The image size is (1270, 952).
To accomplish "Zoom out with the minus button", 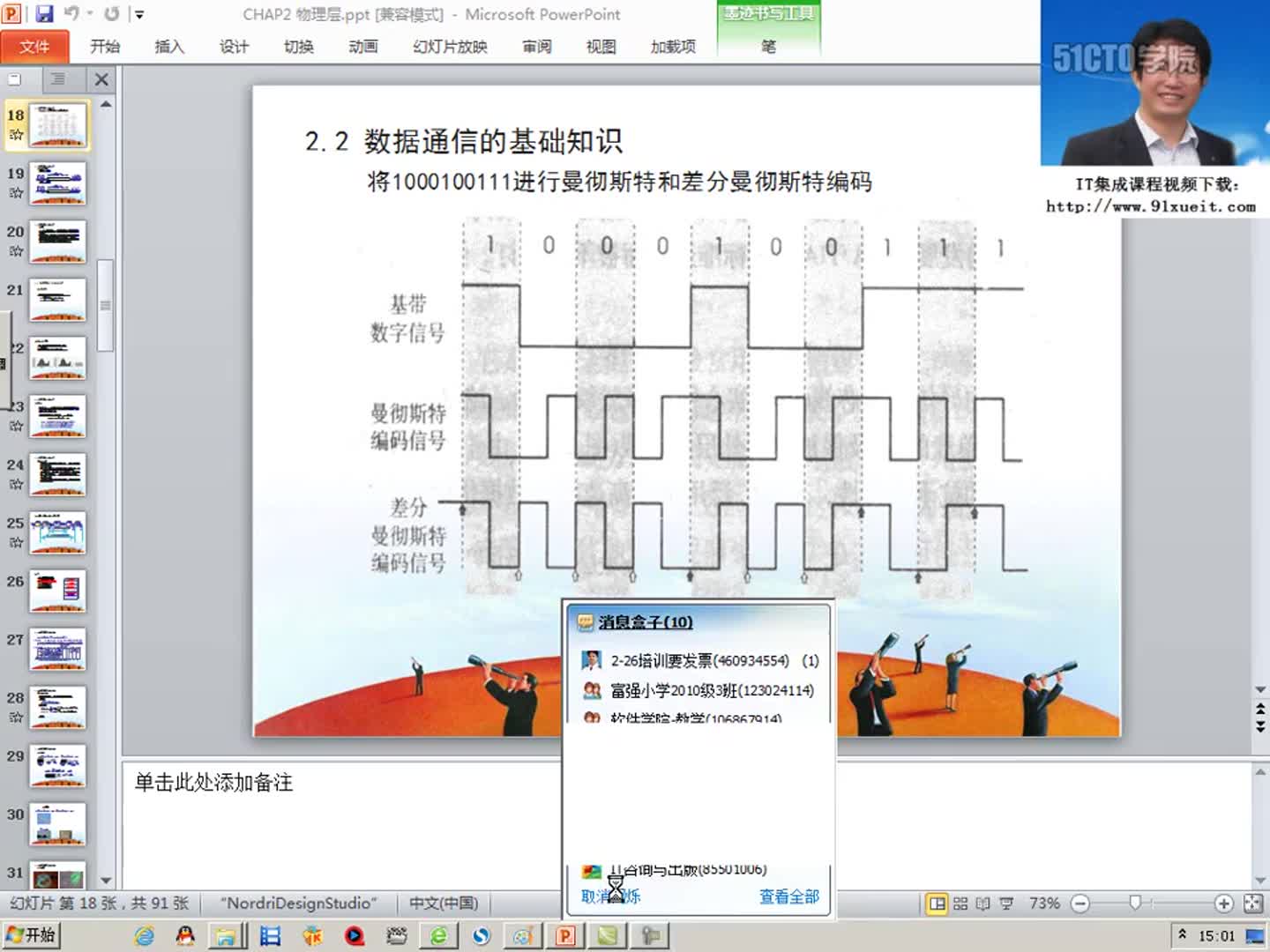I will click(x=1080, y=904).
